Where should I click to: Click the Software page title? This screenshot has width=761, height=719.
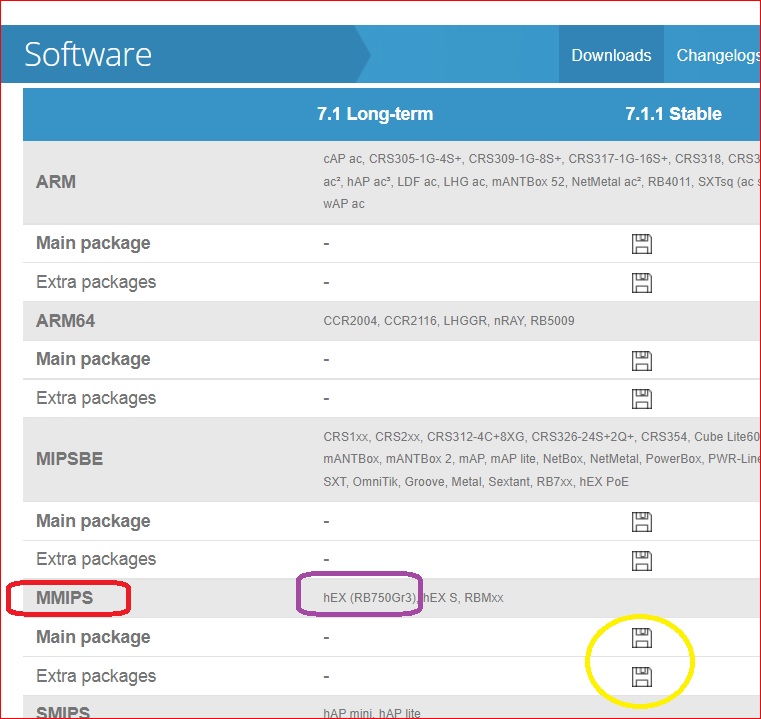tap(88, 54)
